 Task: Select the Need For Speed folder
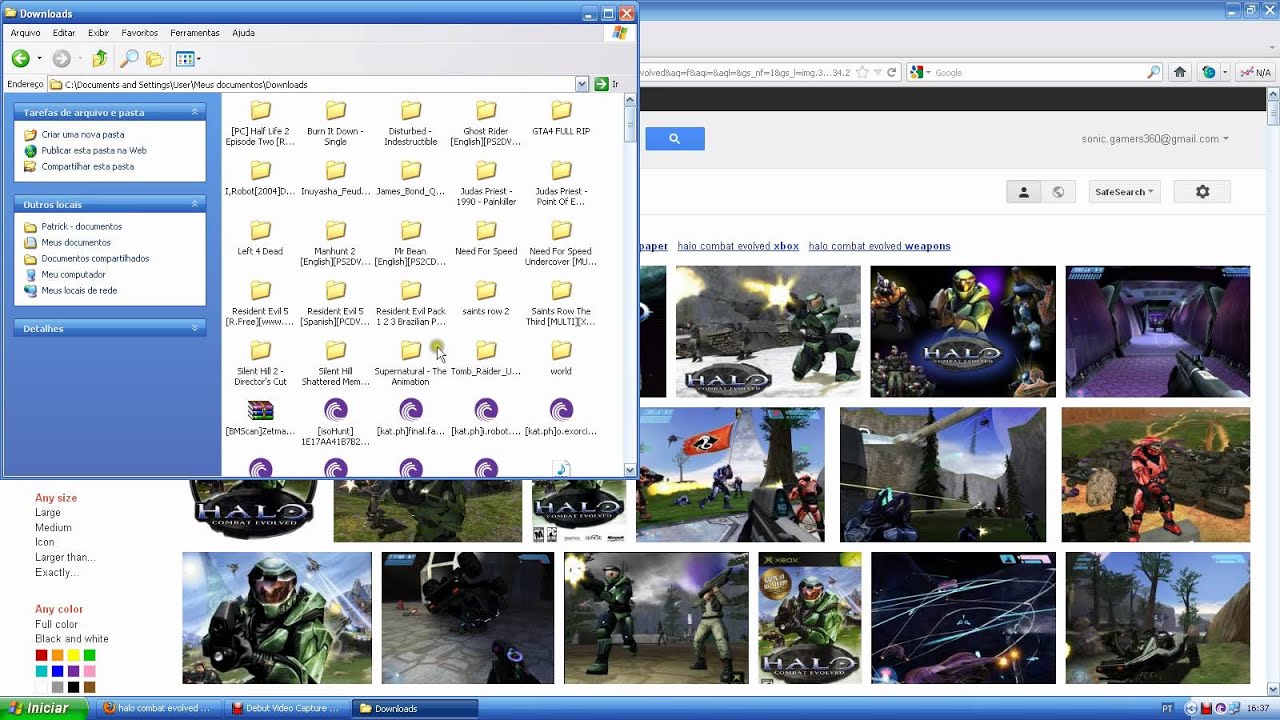pos(486,238)
